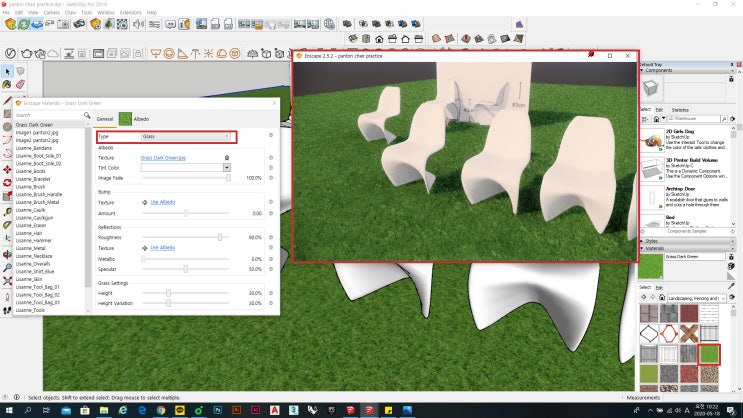Click the help icon next to Type row
This screenshot has width=743, height=418.
click(x=270, y=136)
